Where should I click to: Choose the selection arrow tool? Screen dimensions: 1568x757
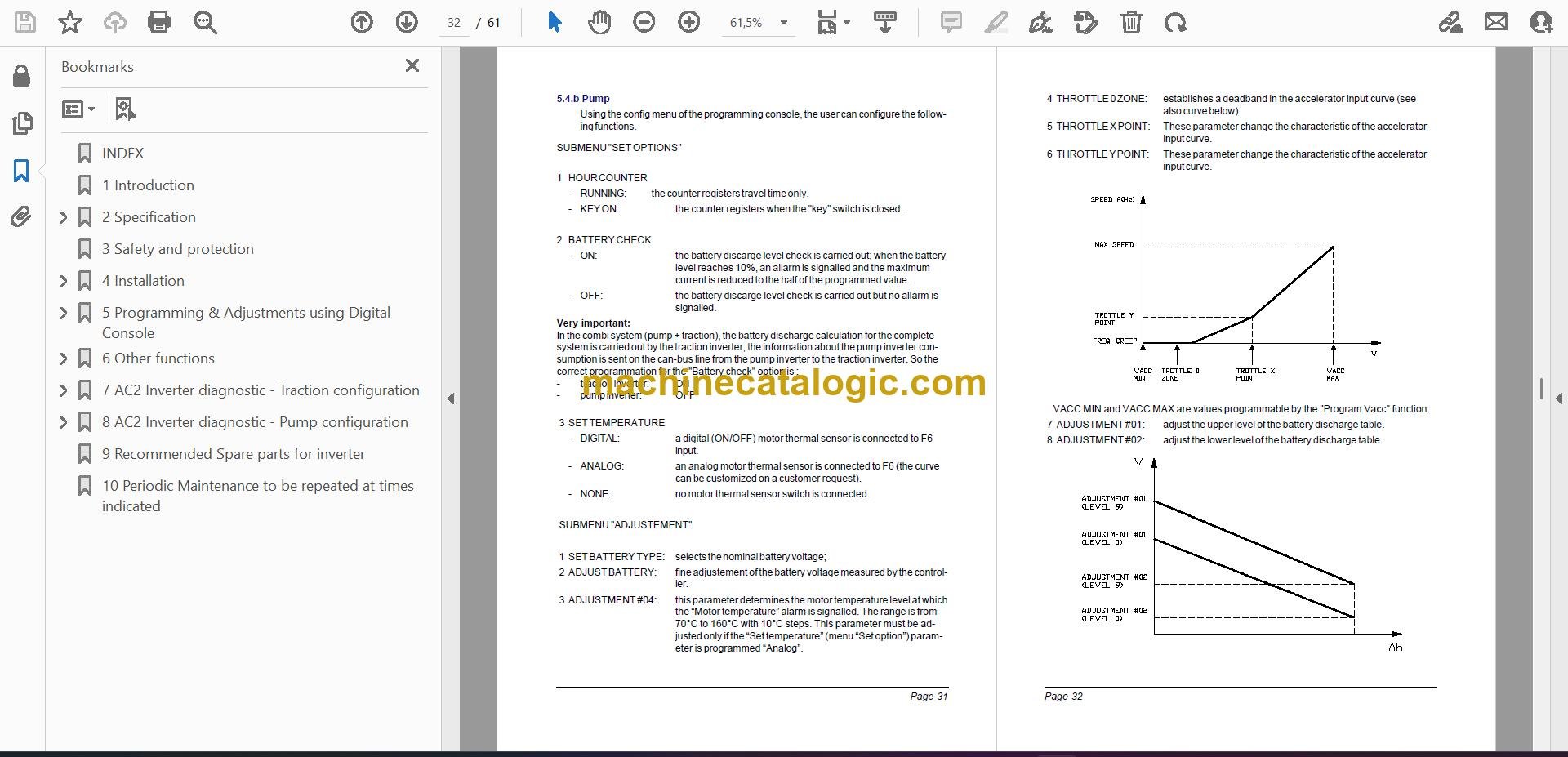[x=555, y=22]
